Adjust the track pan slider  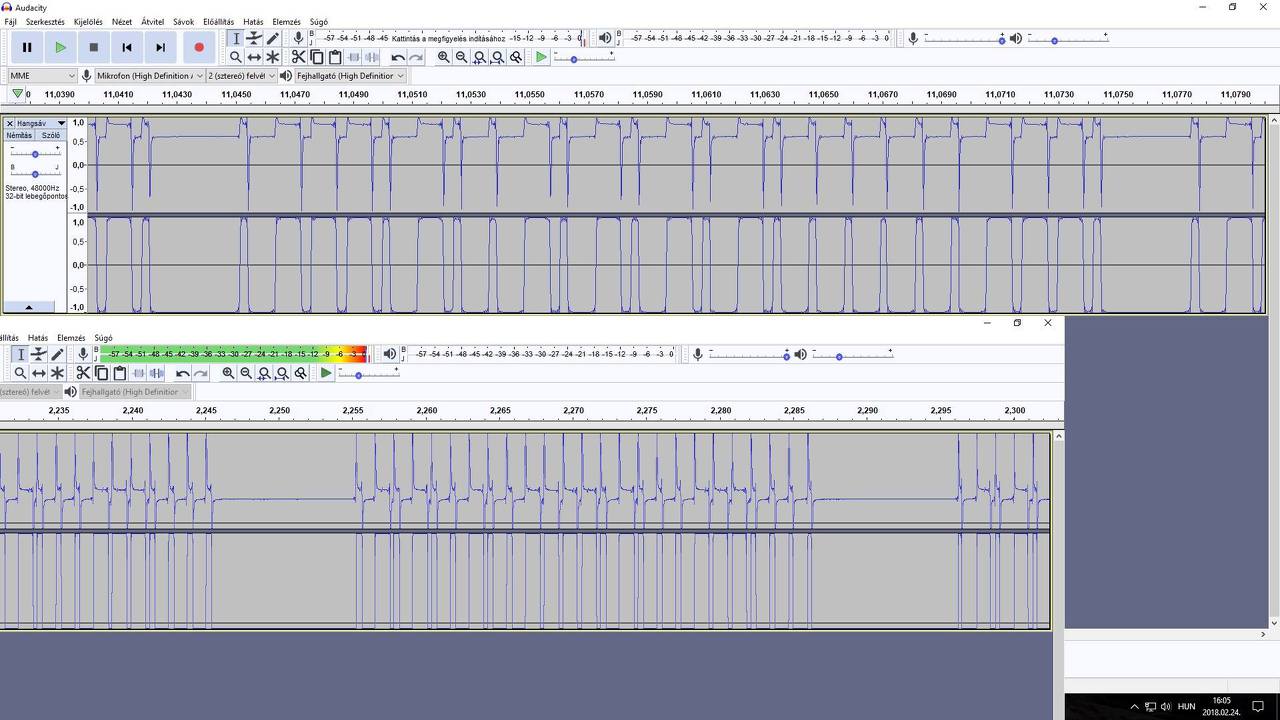tap(35, 173)
